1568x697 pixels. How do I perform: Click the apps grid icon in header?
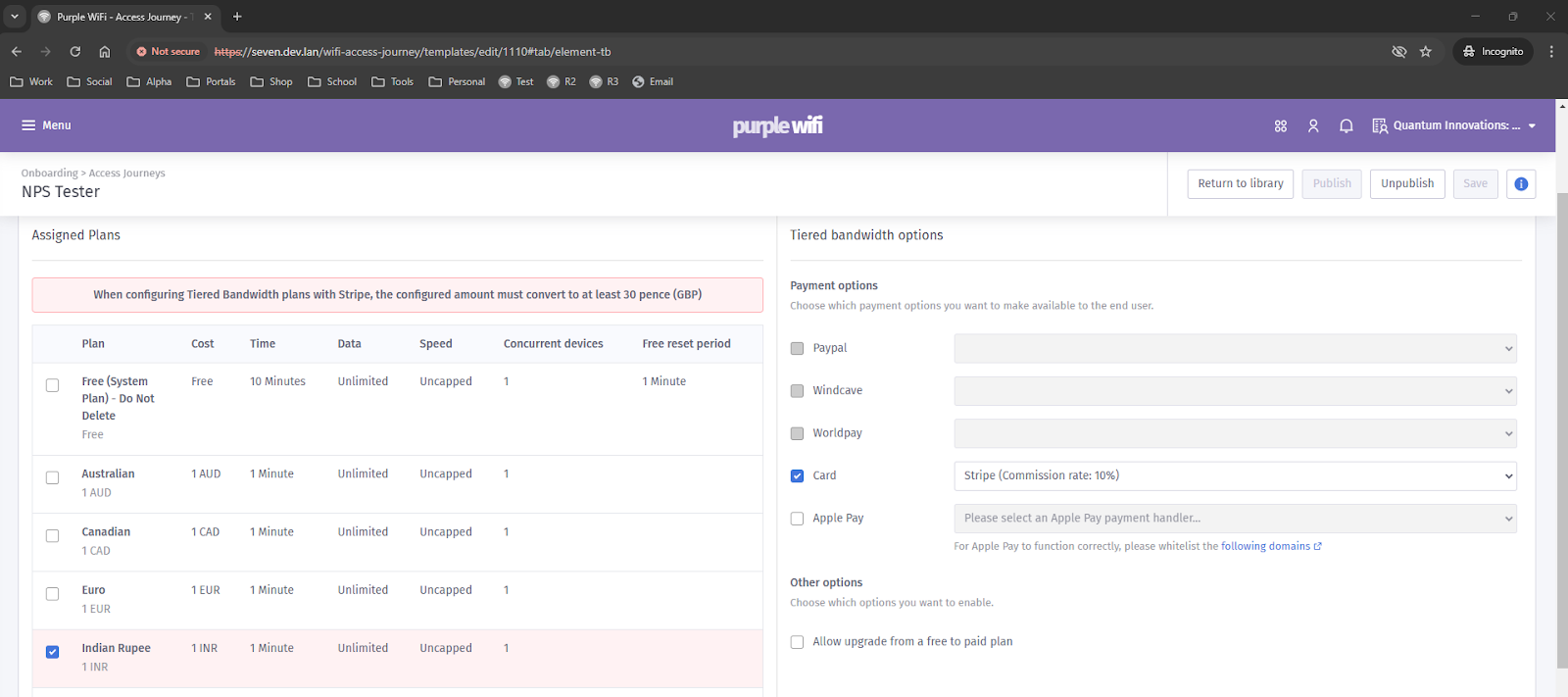tap(1280, 125)
